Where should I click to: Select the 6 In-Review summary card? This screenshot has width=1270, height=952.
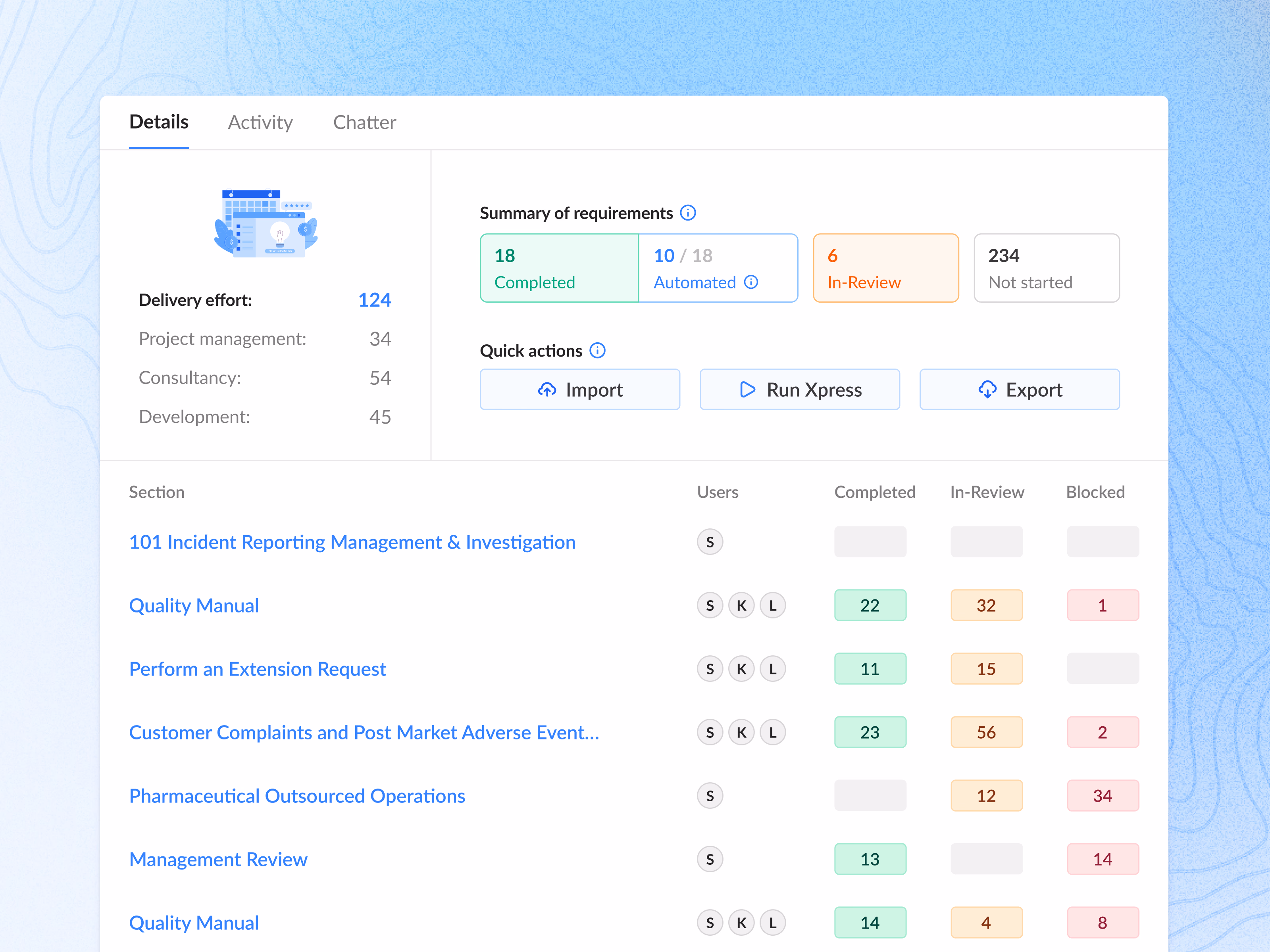(x=886, y=268)
